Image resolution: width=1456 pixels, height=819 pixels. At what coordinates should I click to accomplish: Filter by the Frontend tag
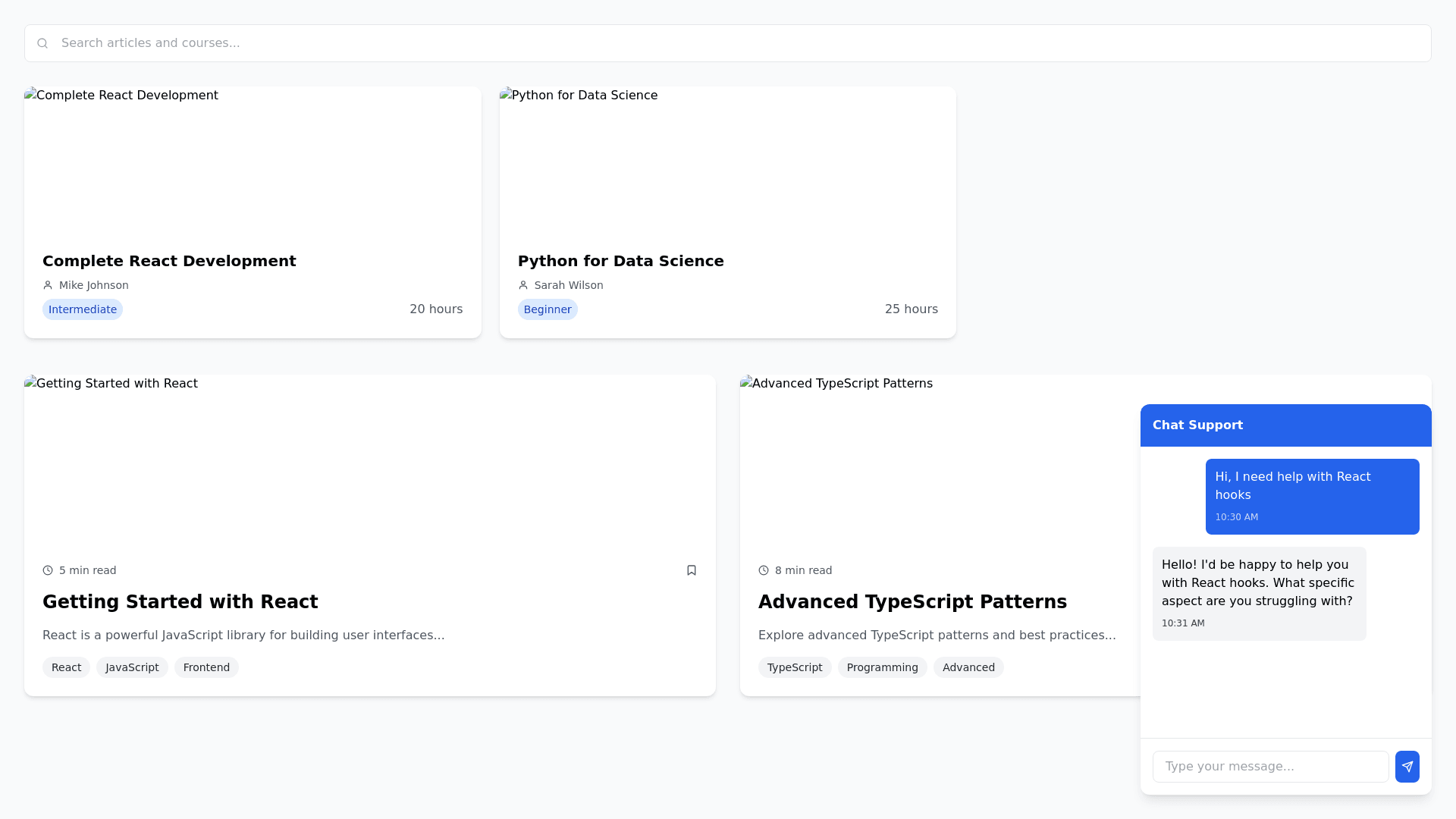point(206,667)
